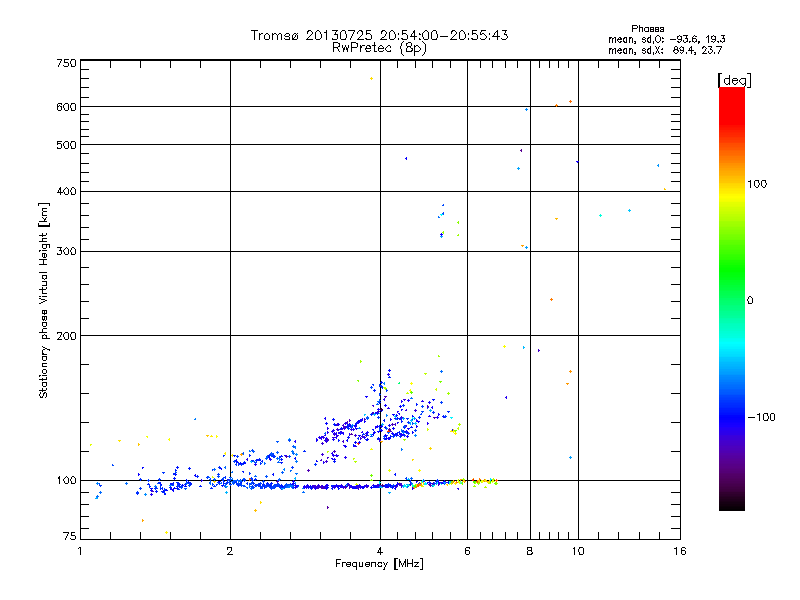Click the 'mean, sd,X: 89.4, 23.7' line
This screenshot has height=600, width=800.
[x=665, y=50]
